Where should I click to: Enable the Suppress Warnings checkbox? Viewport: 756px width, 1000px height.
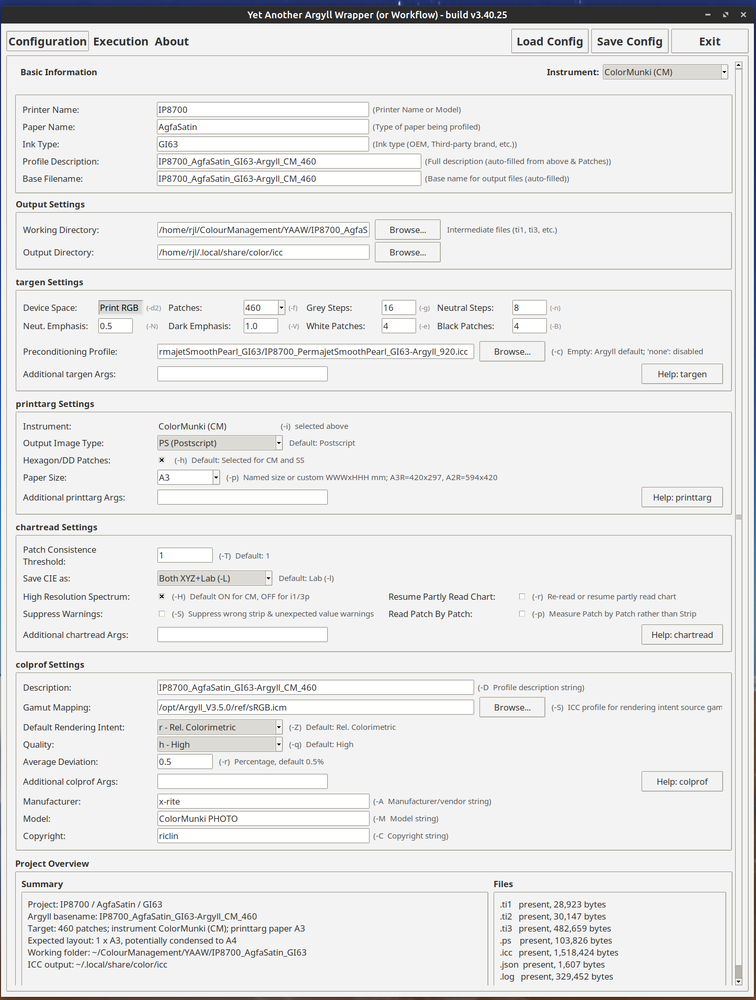[x=161, y=614]
